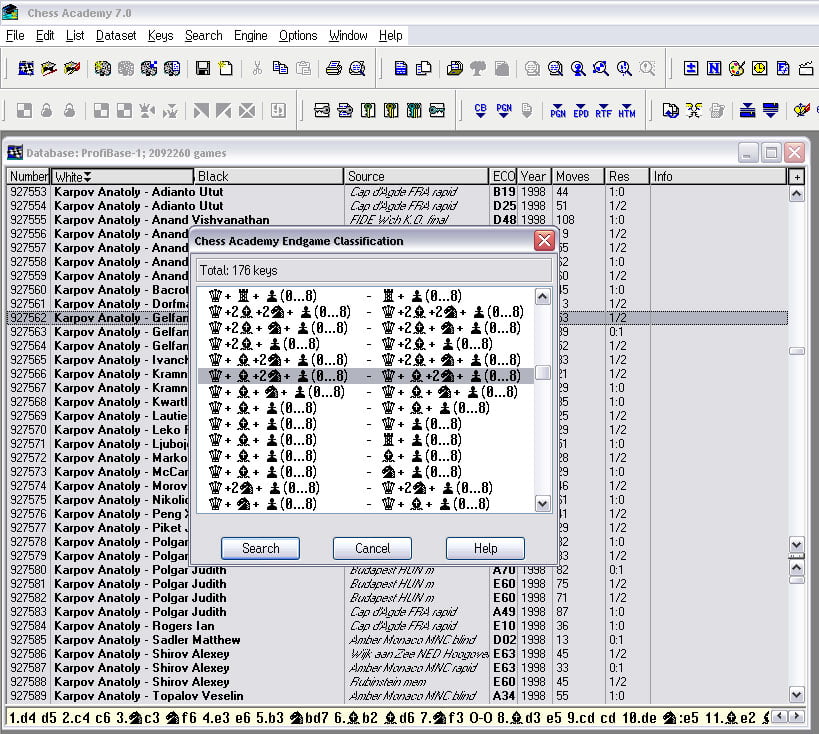Open the Print dialog via the printer icon
819x734 pixels.
[x=335, y=68]
